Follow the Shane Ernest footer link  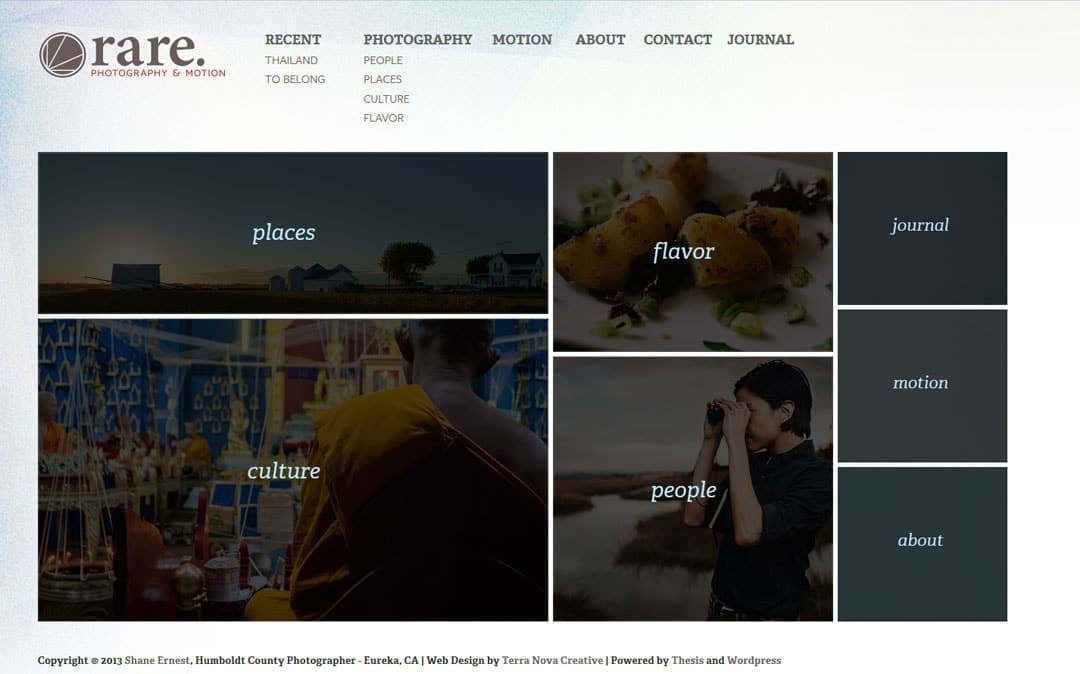coord(157,660)
